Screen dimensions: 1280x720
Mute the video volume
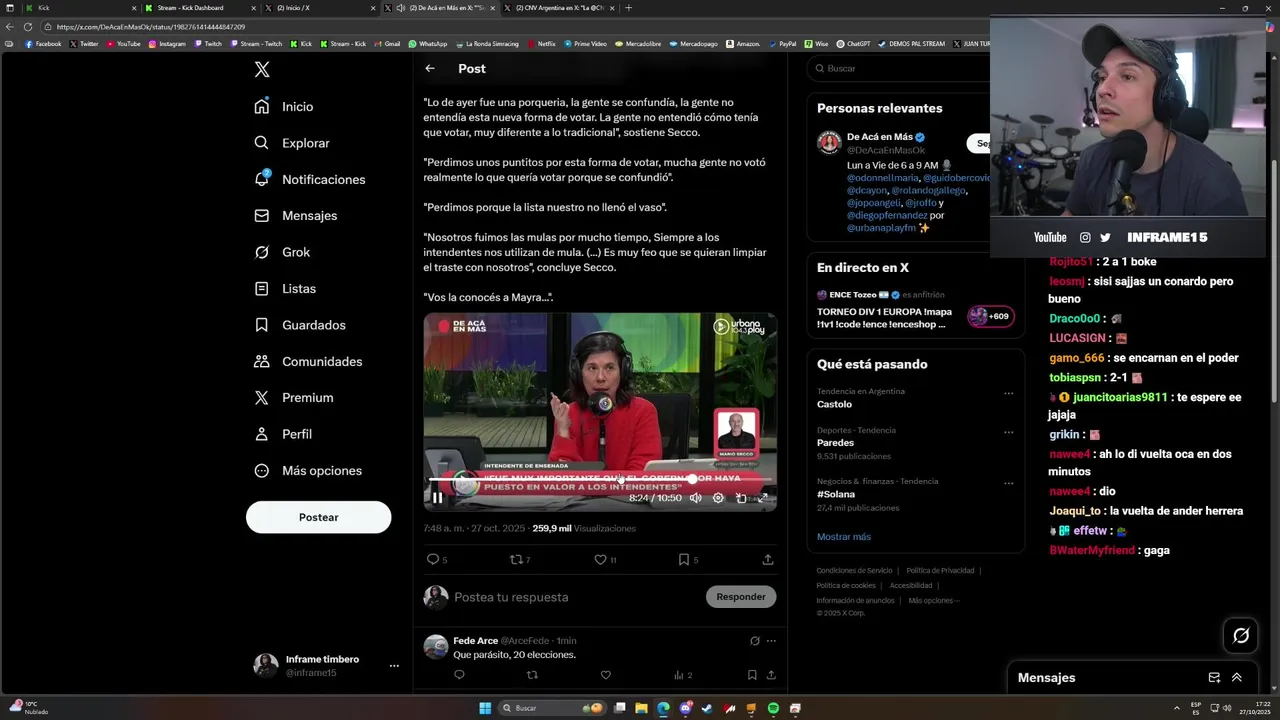point(695,498)
